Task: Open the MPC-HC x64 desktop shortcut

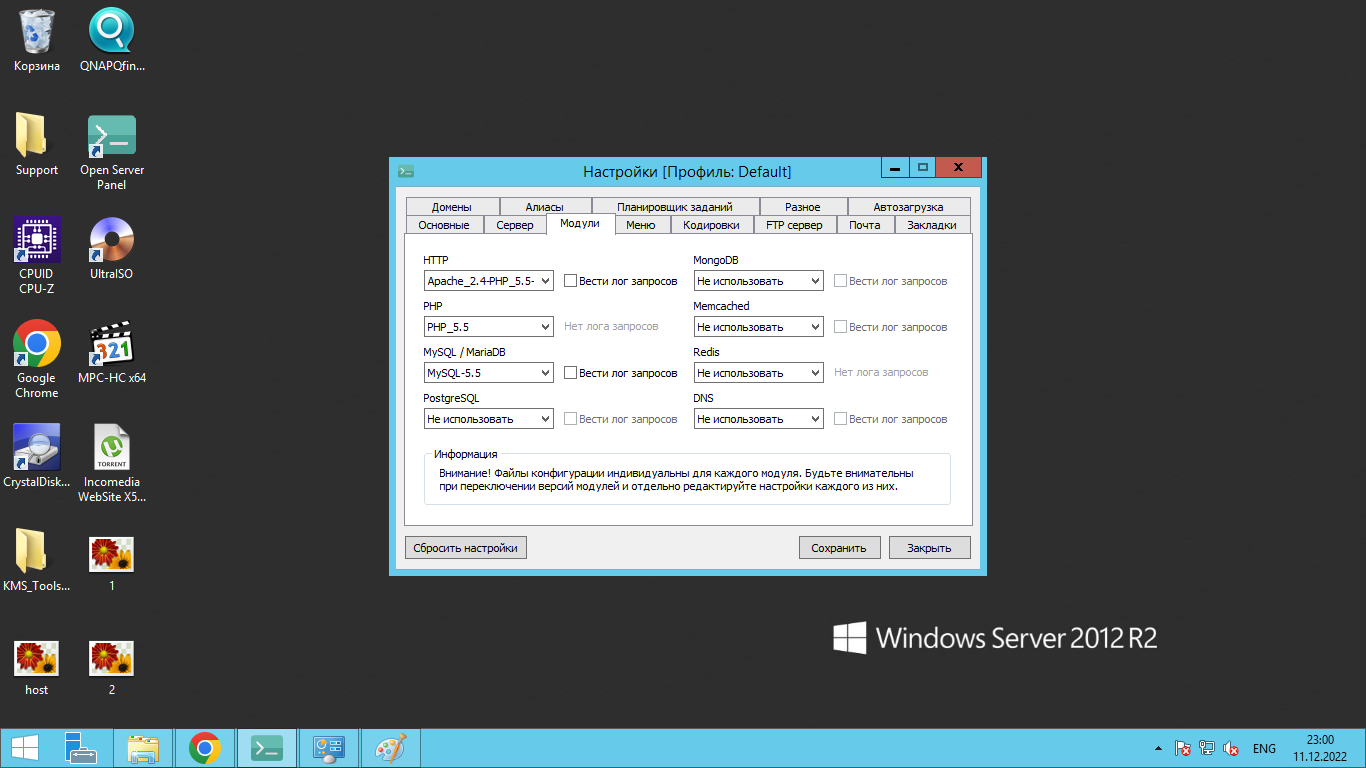Action: tap(111, 345)
